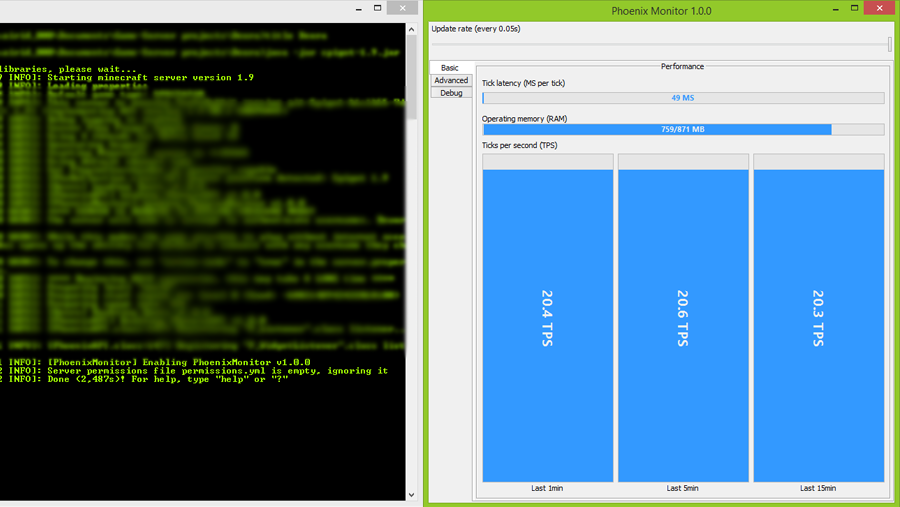Click the console vertical scrollbar thumb
The image size is (900, 507).
(412, 78)
